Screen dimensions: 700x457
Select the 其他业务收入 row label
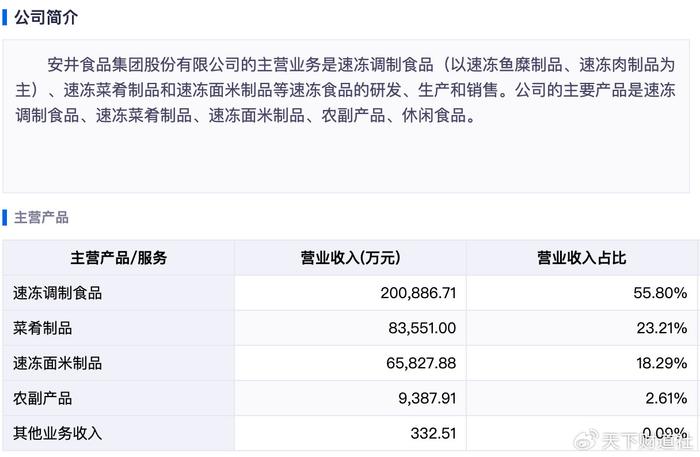pos(57,433)
